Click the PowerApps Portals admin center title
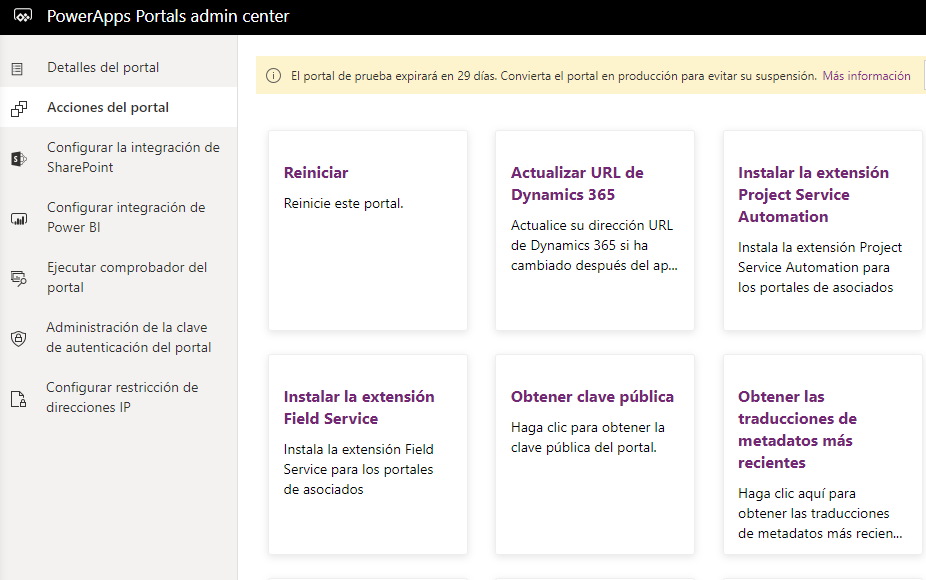926x580 pixels. (168, 16)
